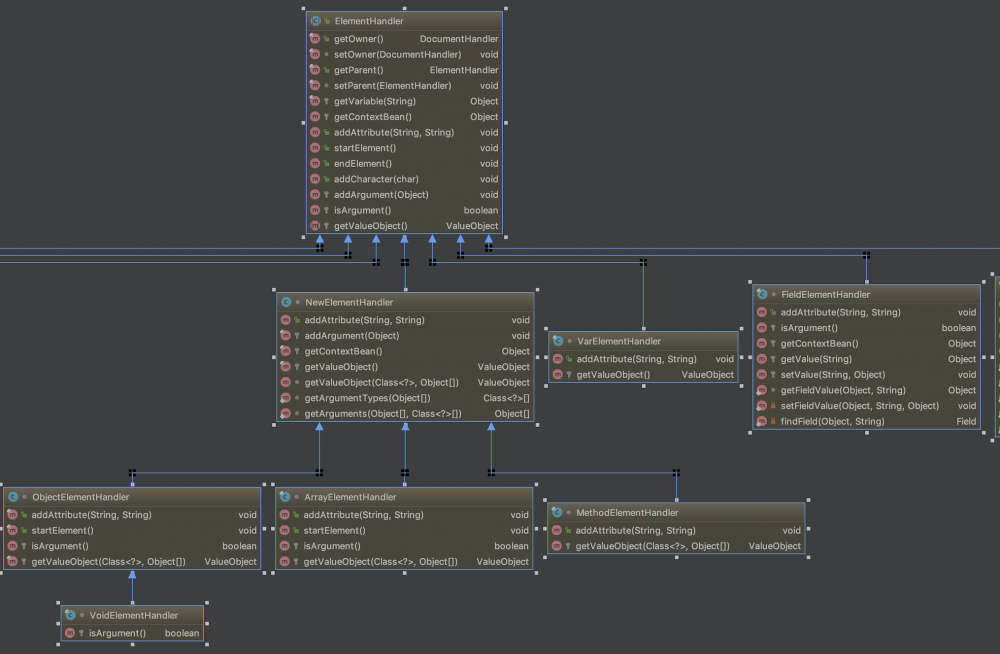Image resolution: width=1000 pixels, height=654 pixels.
Task: Select addAttribute(String, String) in MethodElementHandler
Action: click(635, 531)
